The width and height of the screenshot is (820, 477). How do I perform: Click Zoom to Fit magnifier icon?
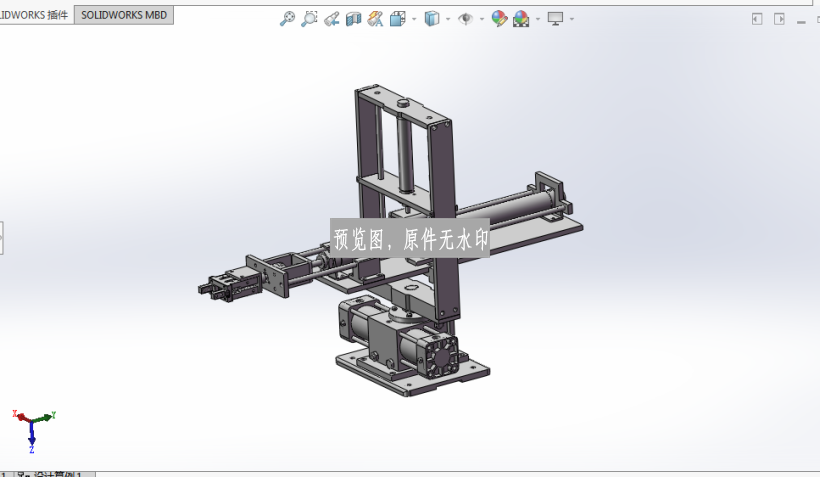(x=287, y=19)
